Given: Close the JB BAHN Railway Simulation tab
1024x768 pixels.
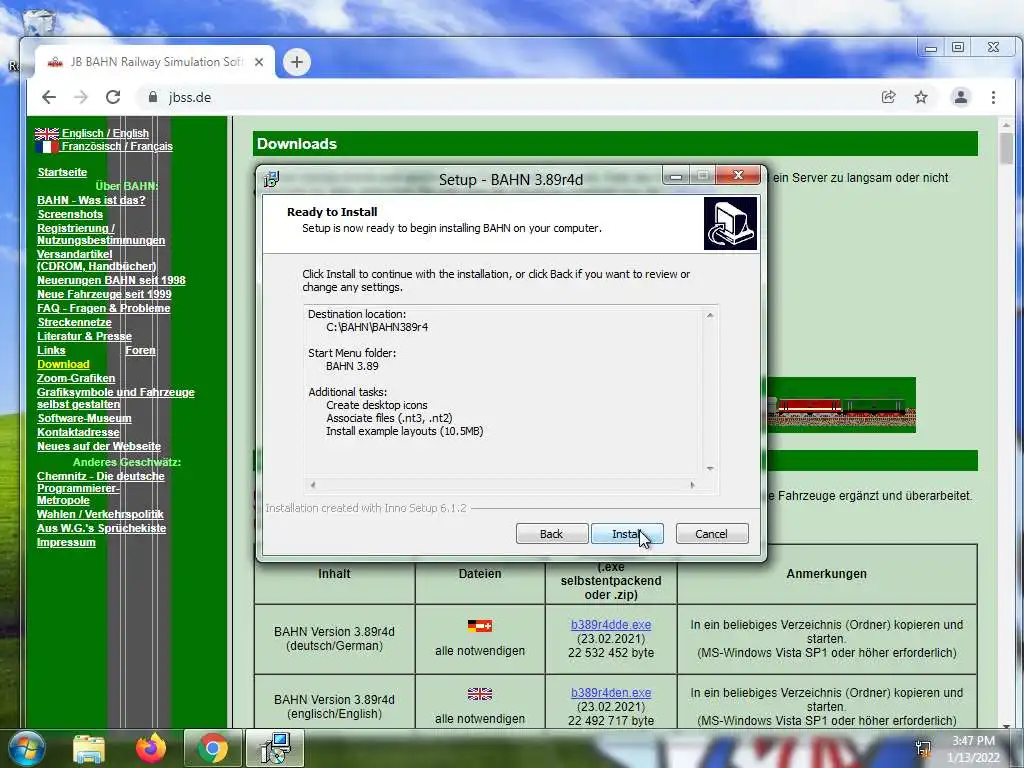Looking at the screenshot, I should point(259,62).
